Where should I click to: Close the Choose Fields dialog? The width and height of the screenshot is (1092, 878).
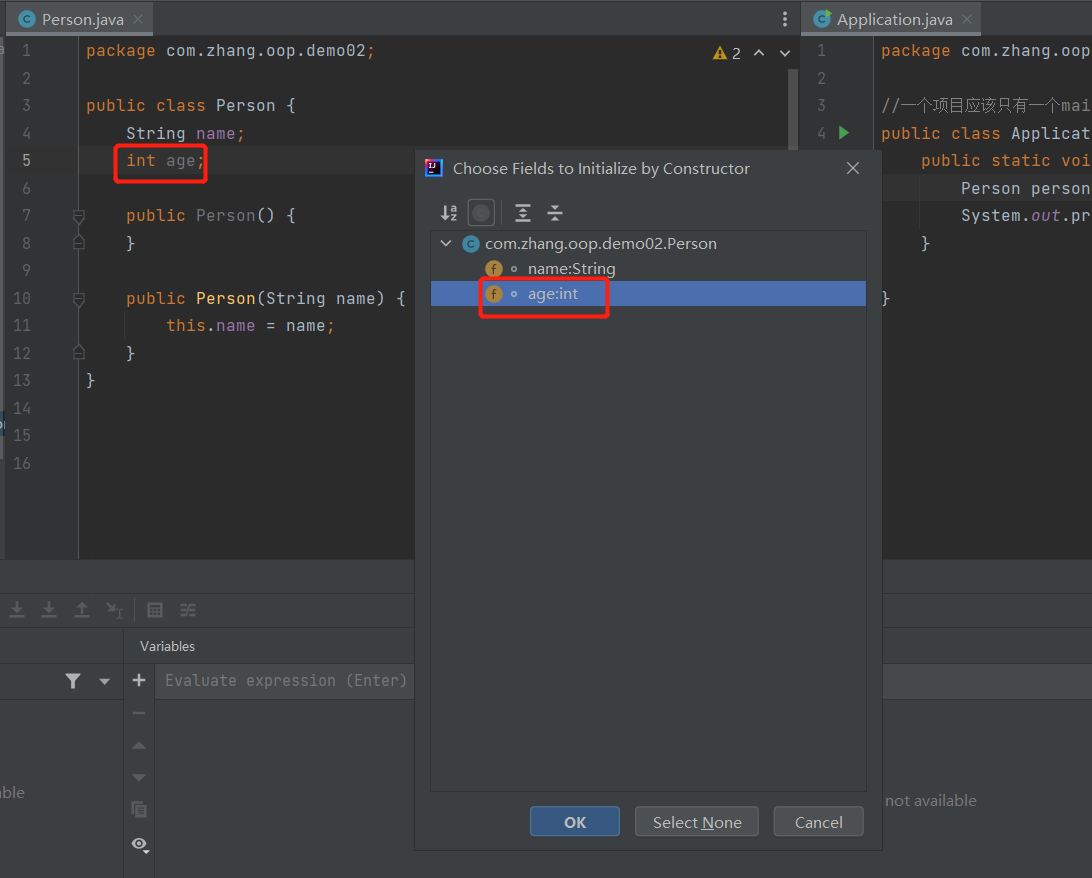coord(852,168)
